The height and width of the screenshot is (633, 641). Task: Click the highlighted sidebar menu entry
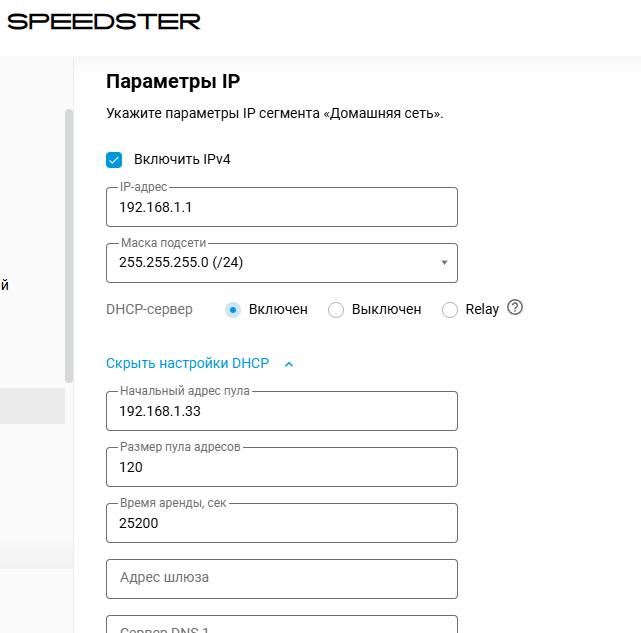tap(32, 406)
